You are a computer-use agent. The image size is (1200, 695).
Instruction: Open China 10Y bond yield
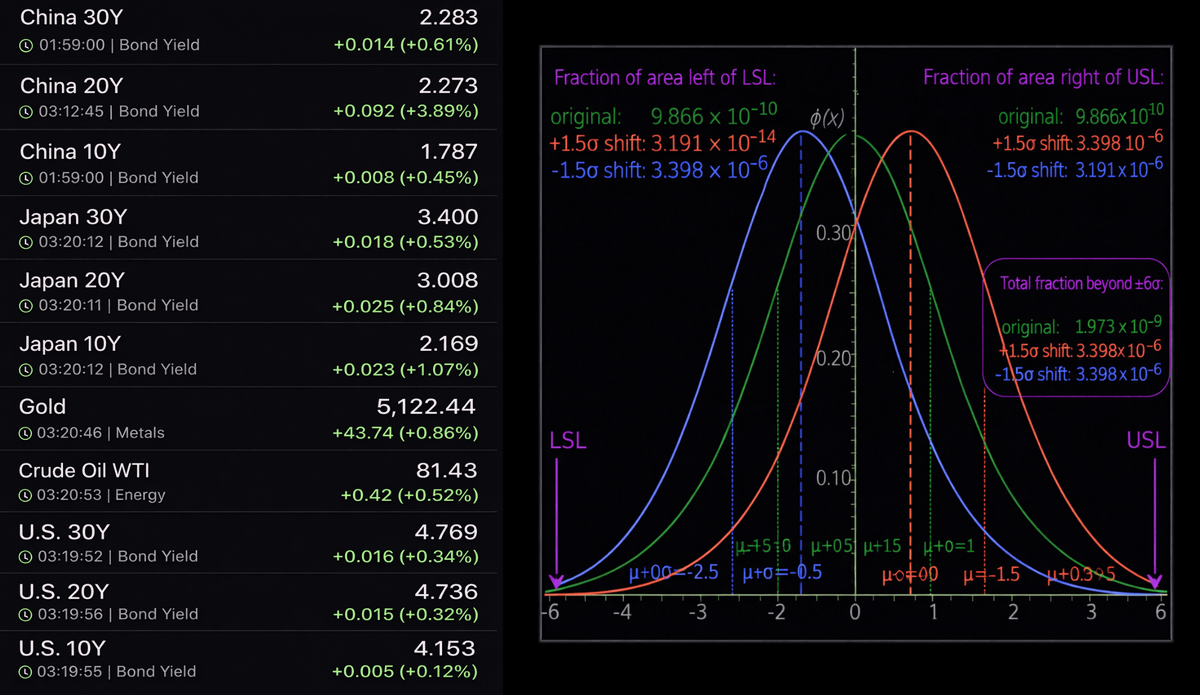point(248,164)
